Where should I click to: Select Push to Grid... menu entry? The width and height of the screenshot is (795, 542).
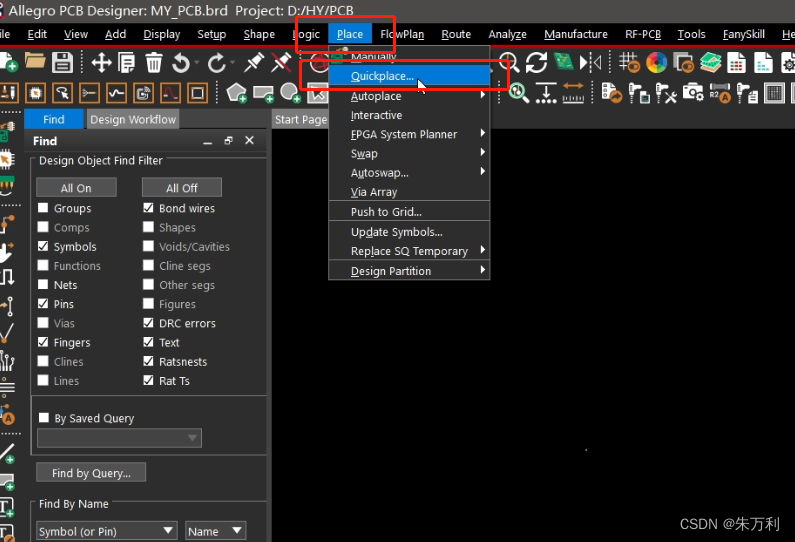click(x=409, y=212)
